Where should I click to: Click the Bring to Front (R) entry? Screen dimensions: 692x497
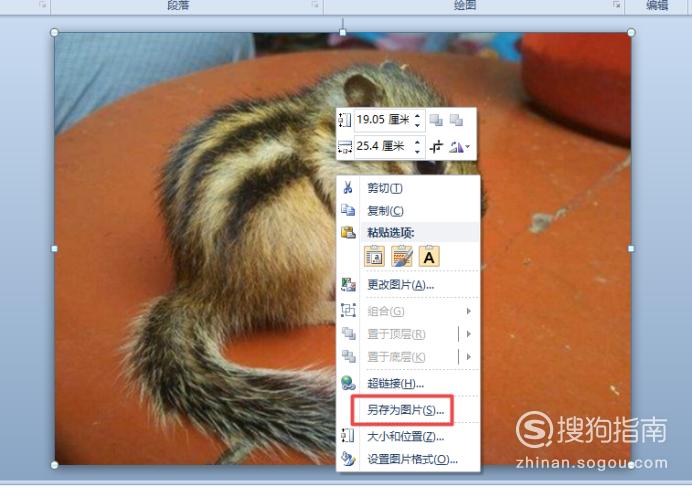point(396,334)
